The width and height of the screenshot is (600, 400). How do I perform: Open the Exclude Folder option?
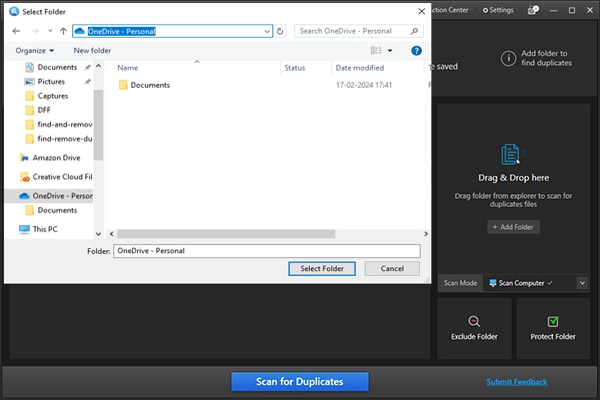pyautogui.click(x=474, y=328)
